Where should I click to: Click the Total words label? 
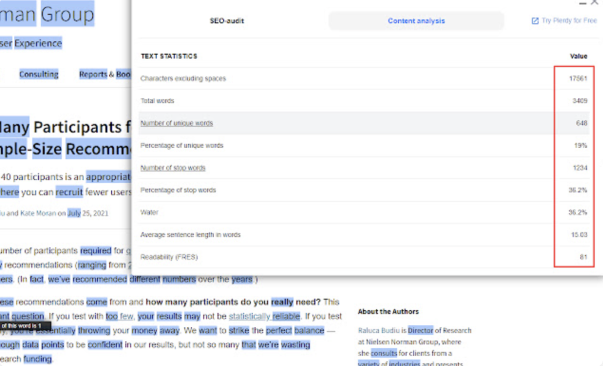[x=157, y=101]
